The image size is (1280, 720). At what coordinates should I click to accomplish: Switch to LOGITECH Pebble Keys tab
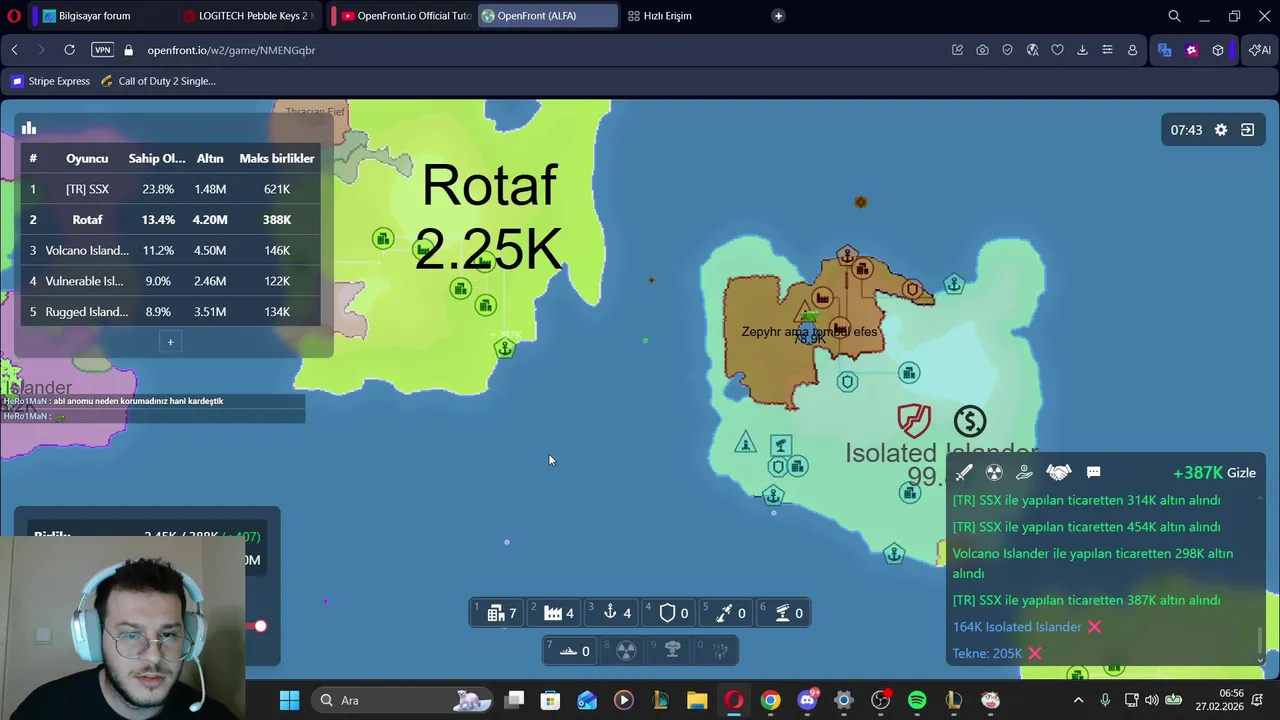click(x=247, y=16)
